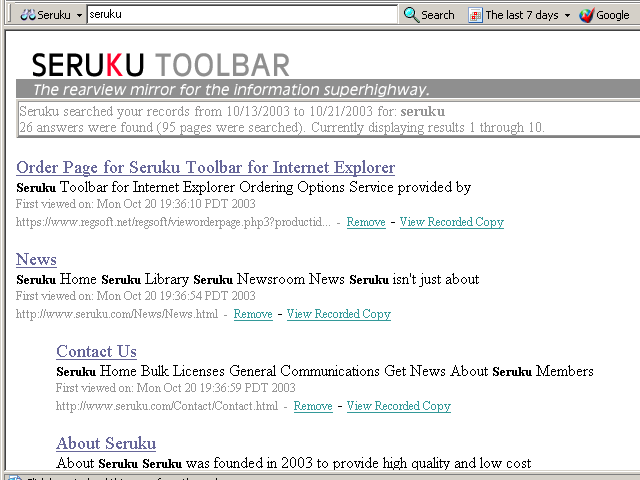This screenshot has height=480, width=640.
Task: View Recorded Copy of the order page
Action: [451, 222]
